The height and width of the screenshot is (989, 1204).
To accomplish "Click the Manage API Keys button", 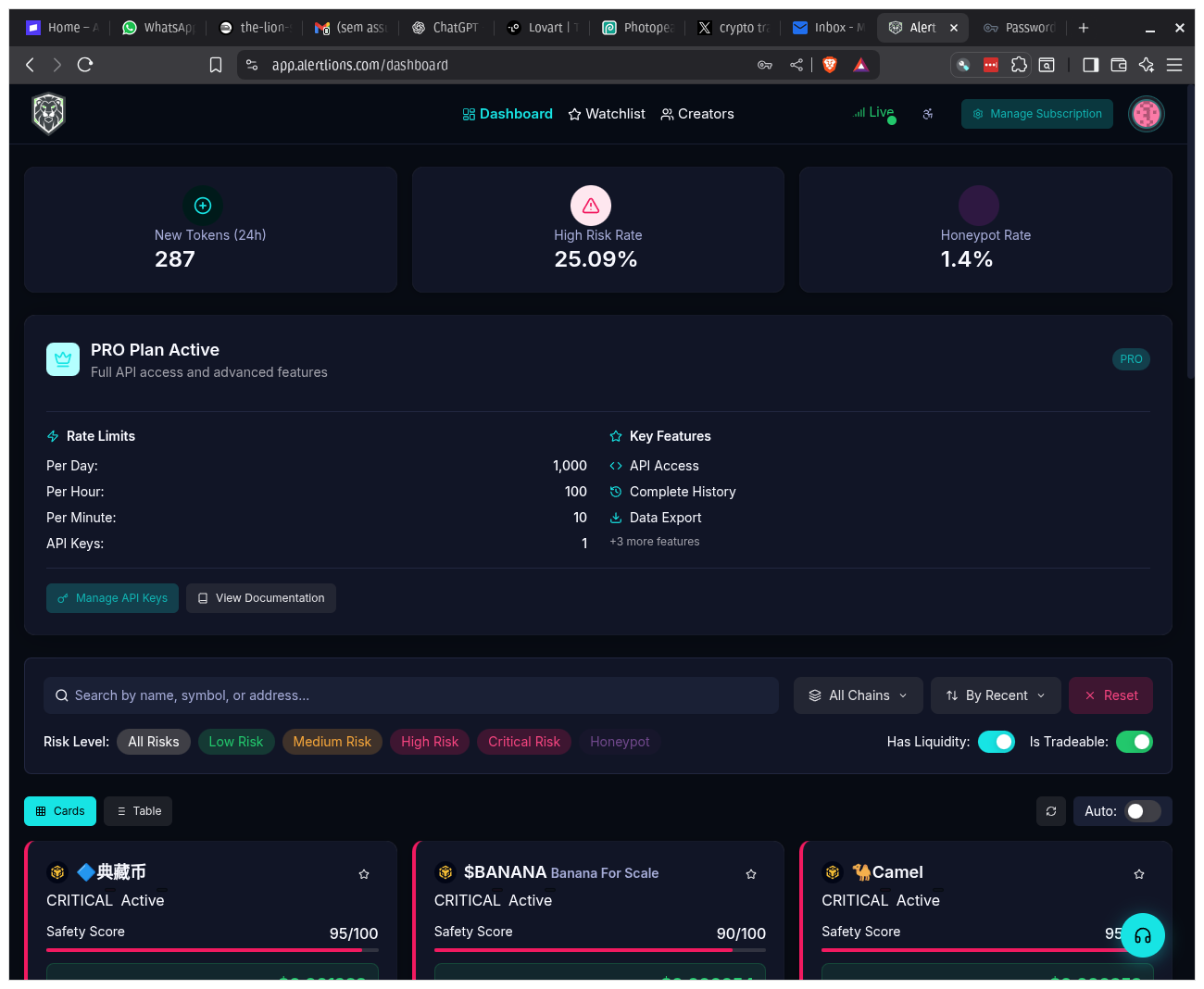I will point(112,598).
